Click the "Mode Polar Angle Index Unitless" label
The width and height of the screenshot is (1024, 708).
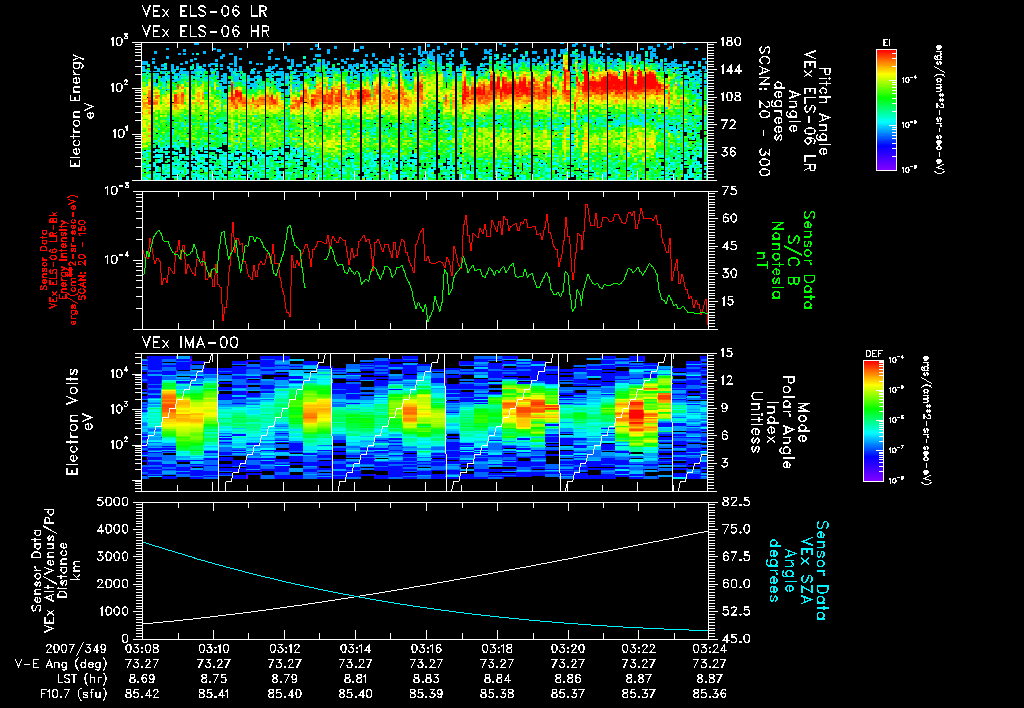point(778,422)
